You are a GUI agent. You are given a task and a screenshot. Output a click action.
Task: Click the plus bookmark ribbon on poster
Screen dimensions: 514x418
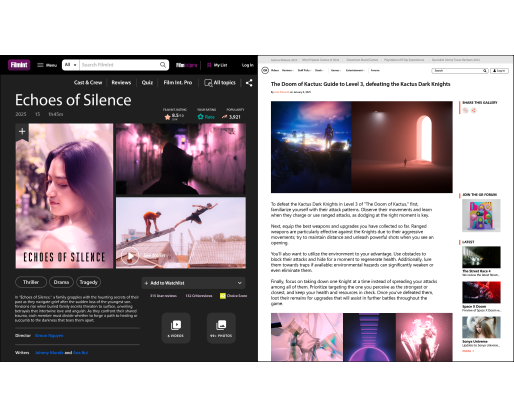[22, 132]
